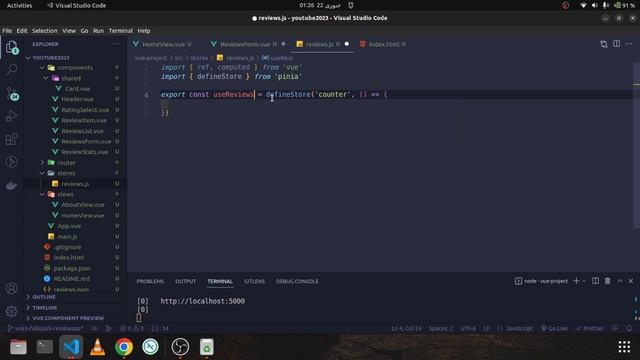The height and width of the screenshot is (360, 640).
Task: Open the clock and calendar in top bar
Action: [320, 5]
